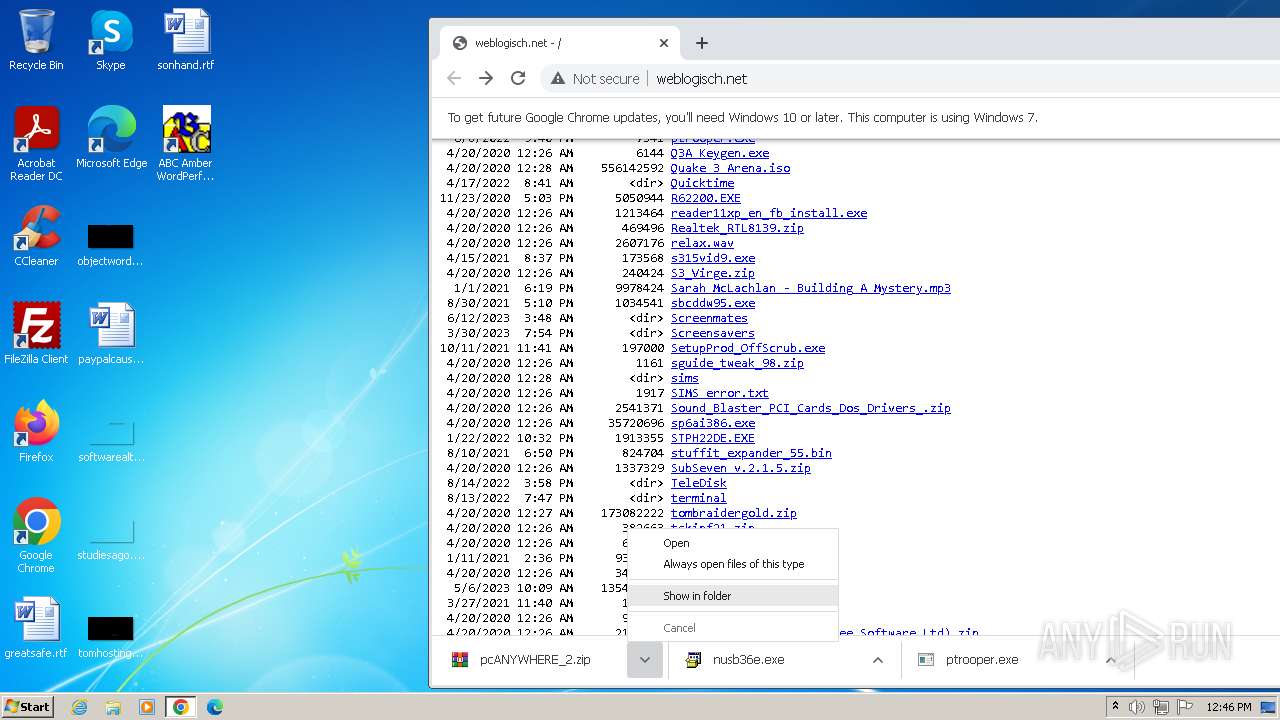Screen dimensions: 1280x720
Task: Open the pcANYWHERE_2.zip download item
Action: pyautogui.click(x=534, y=660)
